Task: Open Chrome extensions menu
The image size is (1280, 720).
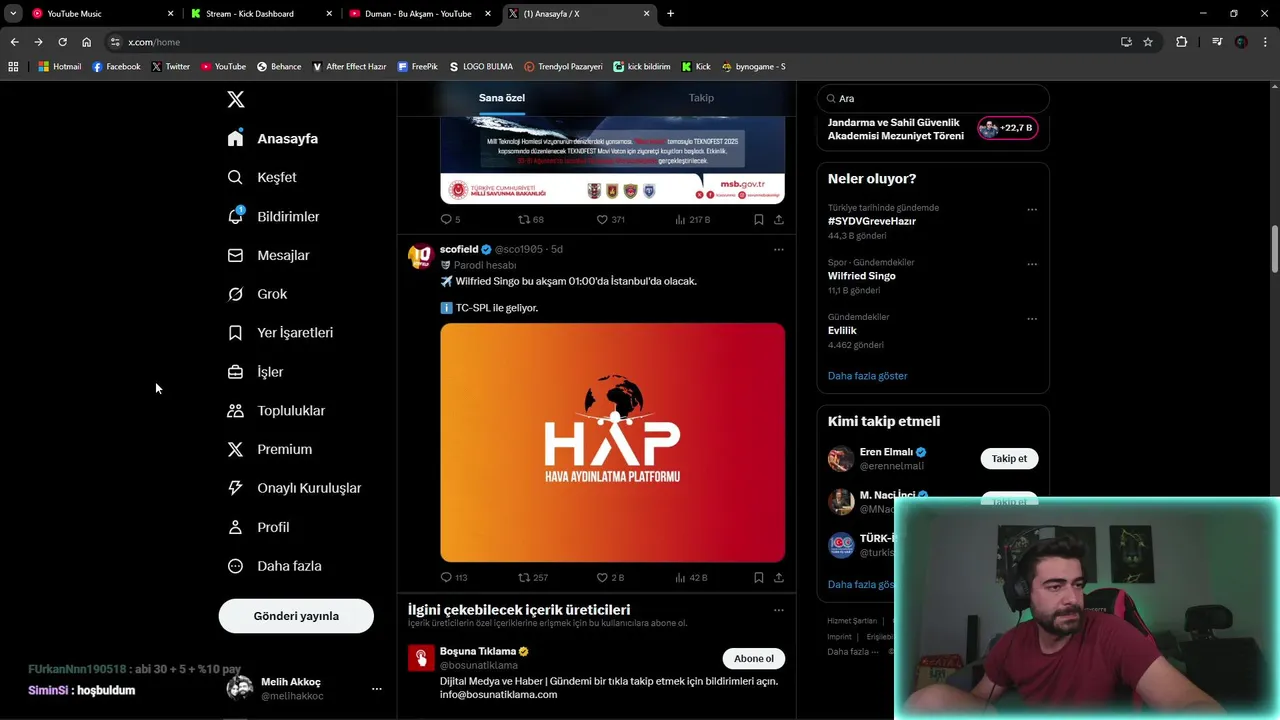Action: point(1181,42)
